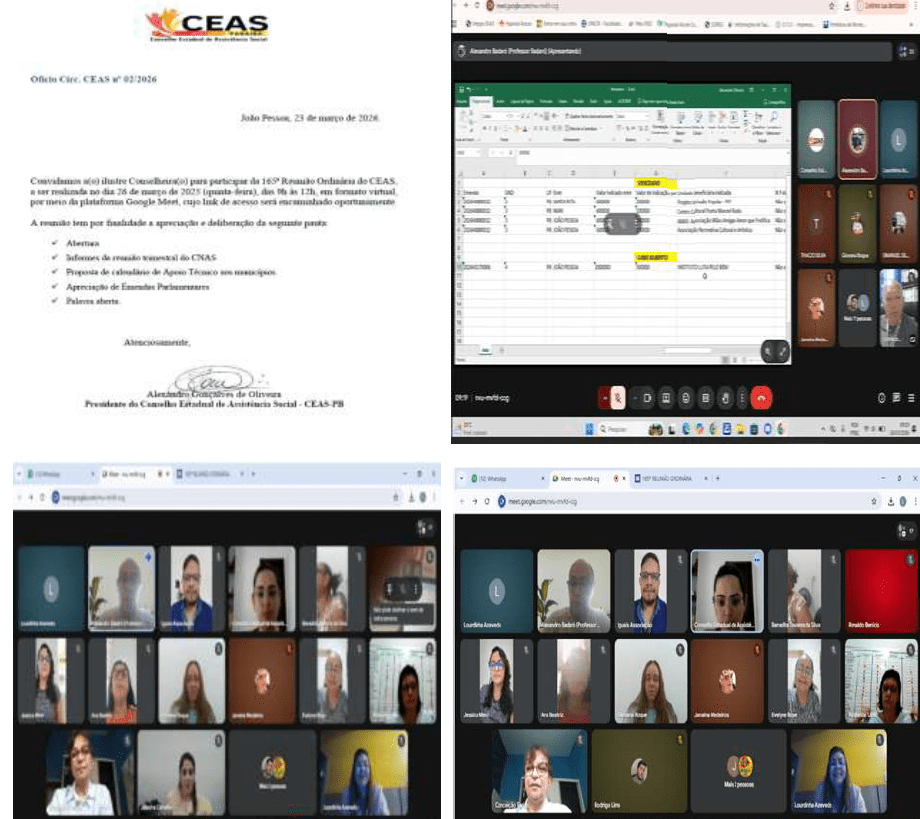Expand microphone audio settings arrow
This screenshot has width=920, height=819.
[604, 398]
